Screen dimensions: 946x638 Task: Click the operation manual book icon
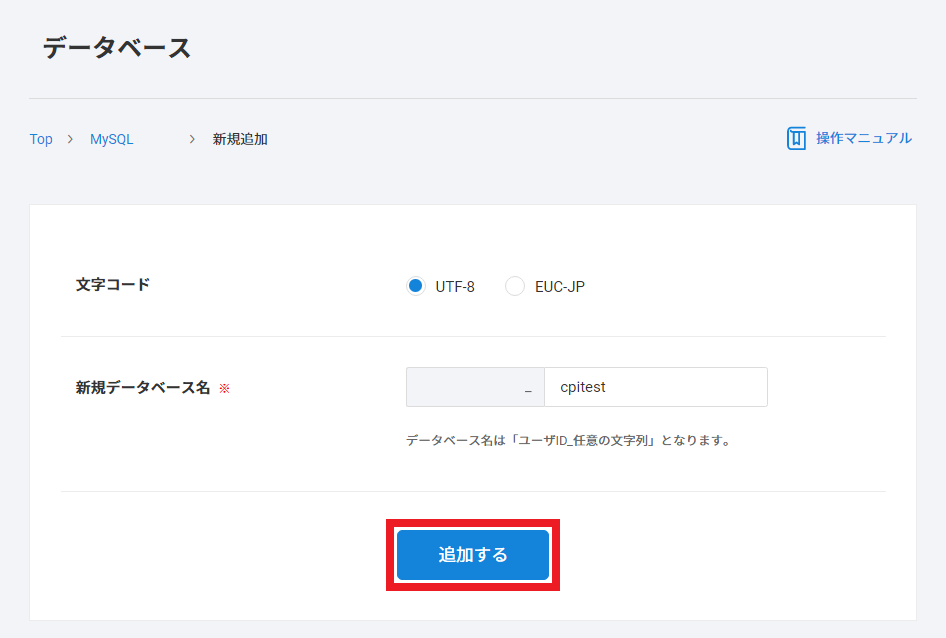coord(796,139)
